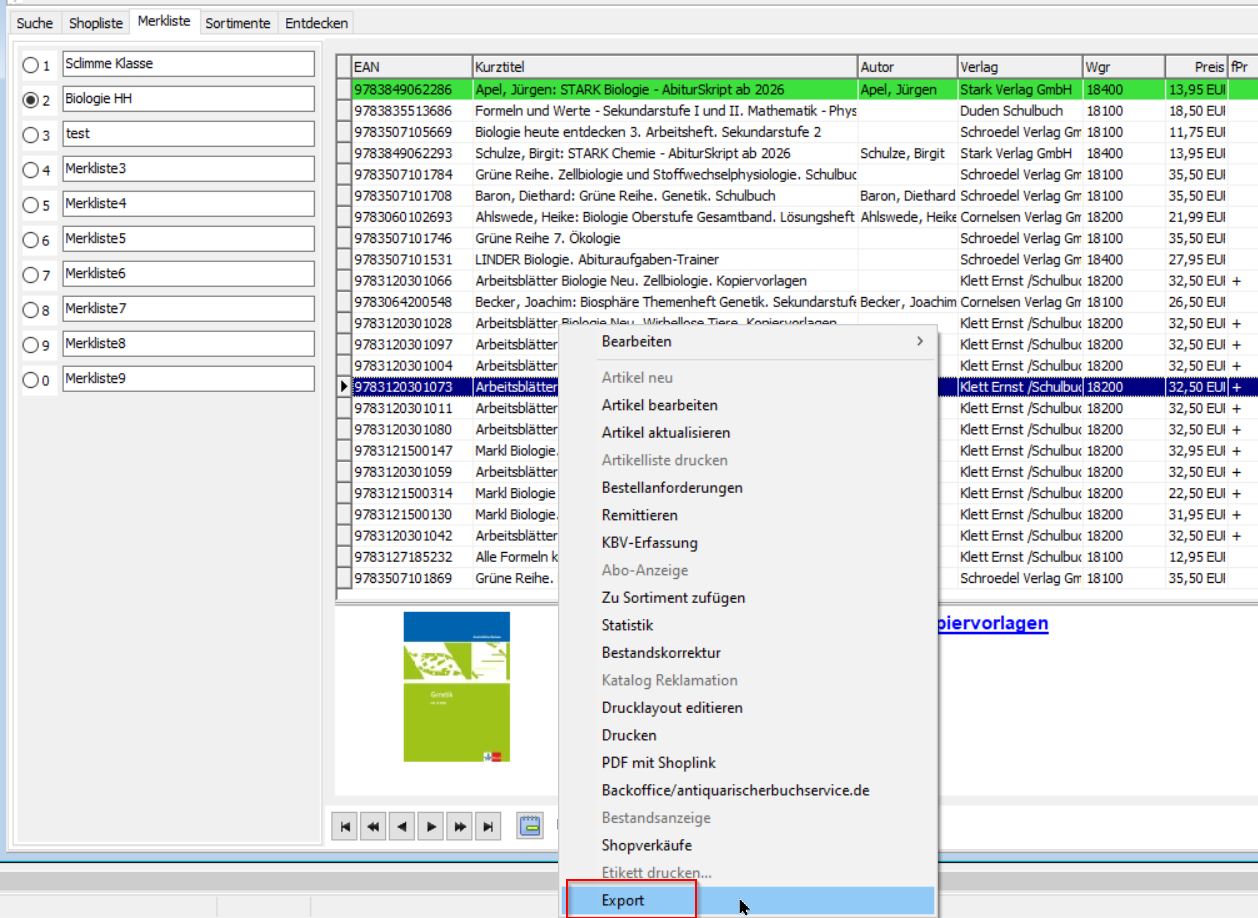
Task: Select radio button 5 Merkliste4
Action: click(x=31, y=205)
